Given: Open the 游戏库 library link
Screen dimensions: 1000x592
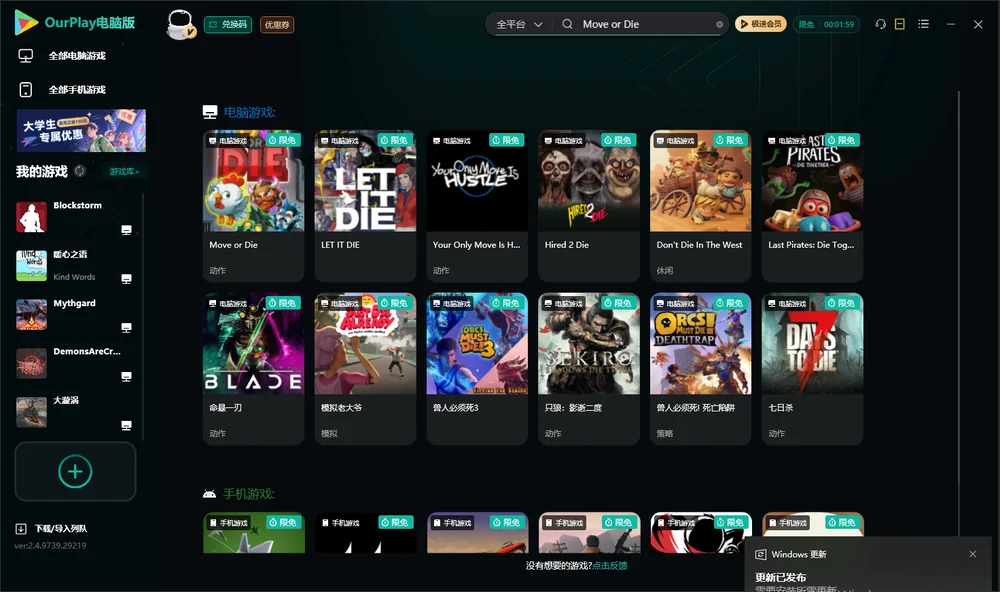Looking at the screenshot, I should [x=124, y=172].
